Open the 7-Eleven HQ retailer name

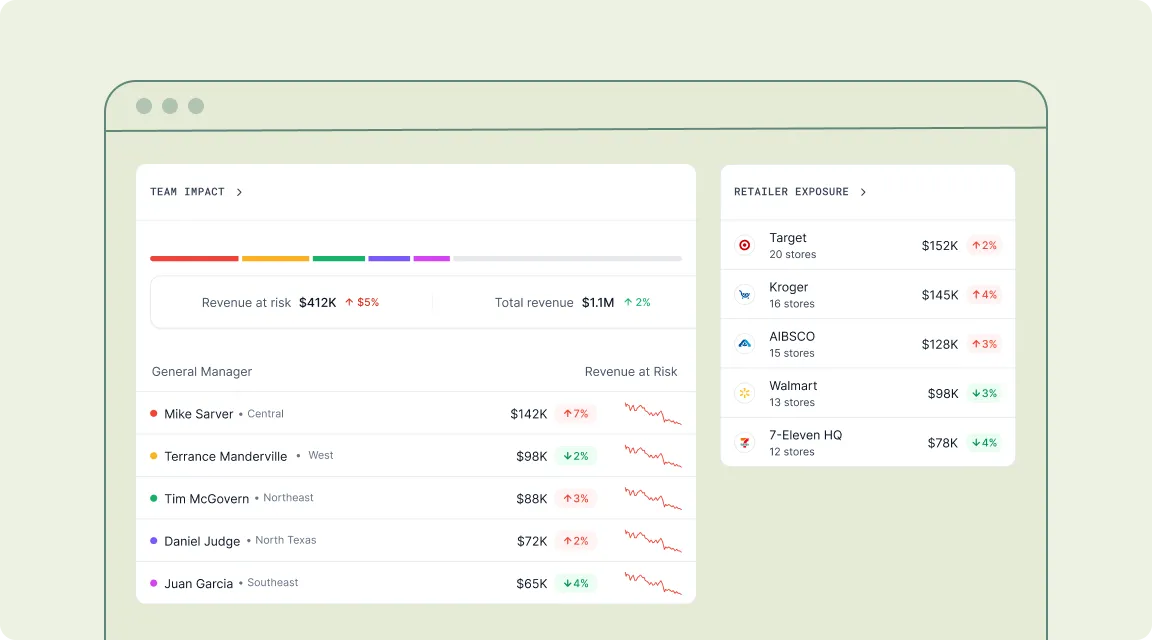click(x=805, y=435)
